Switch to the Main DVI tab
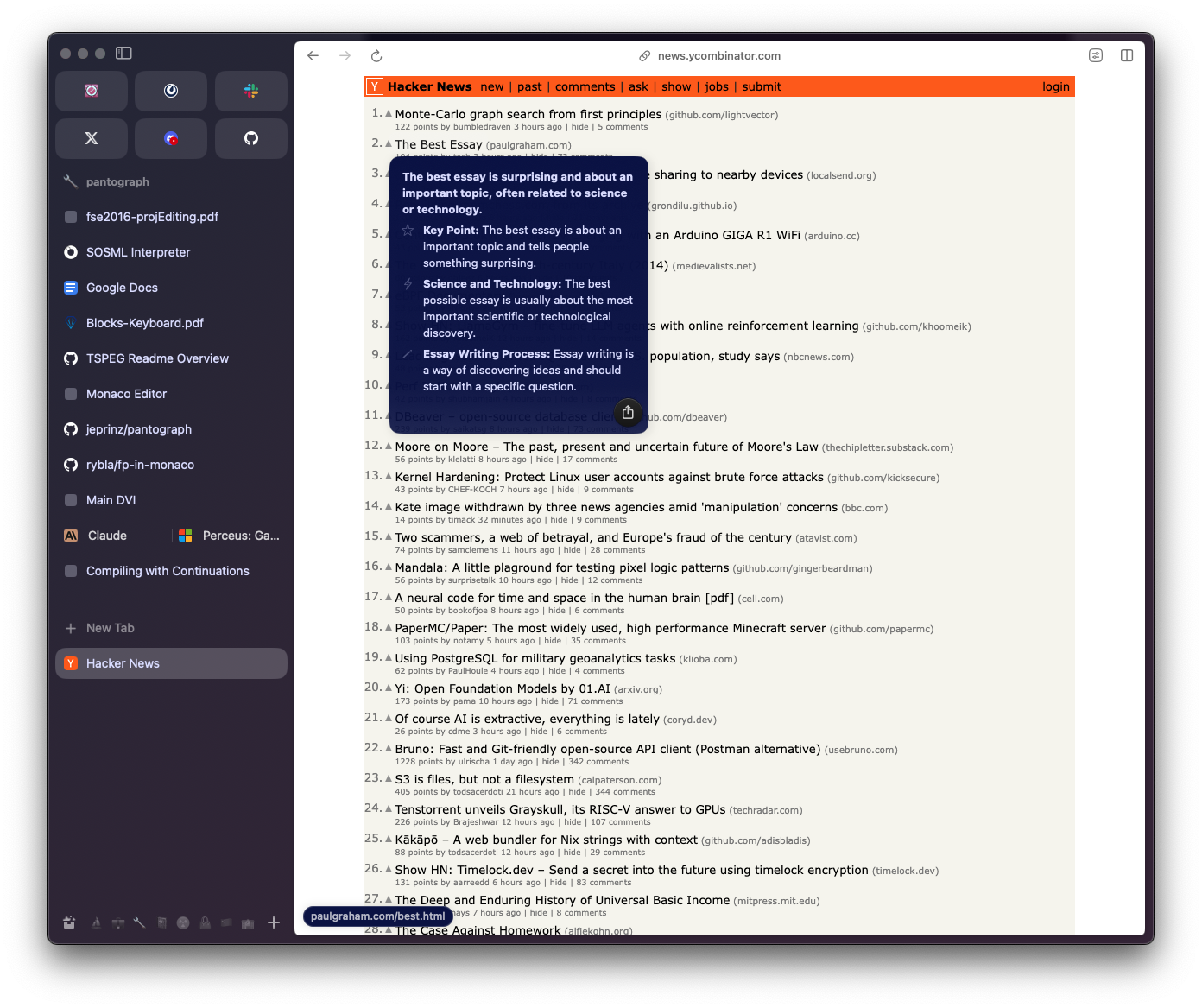Image resolution: width=1202 pixels, height=1008 pixels. coord(171,500)
